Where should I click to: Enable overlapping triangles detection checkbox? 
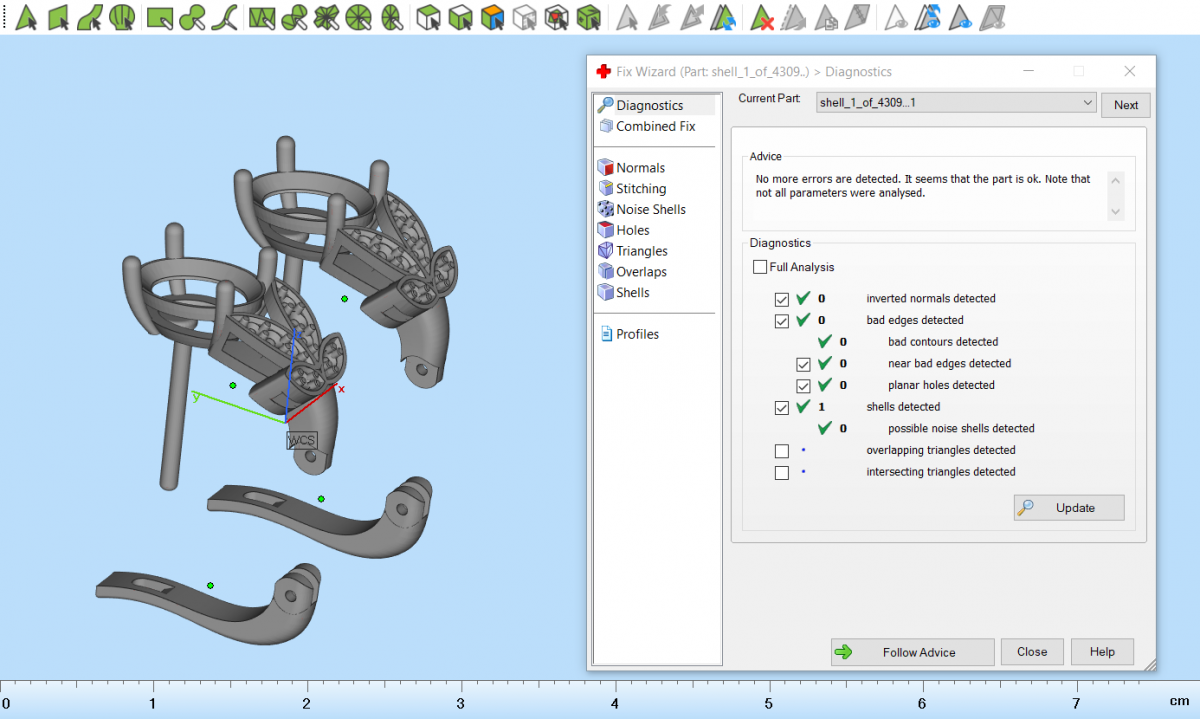pos(782,451)
